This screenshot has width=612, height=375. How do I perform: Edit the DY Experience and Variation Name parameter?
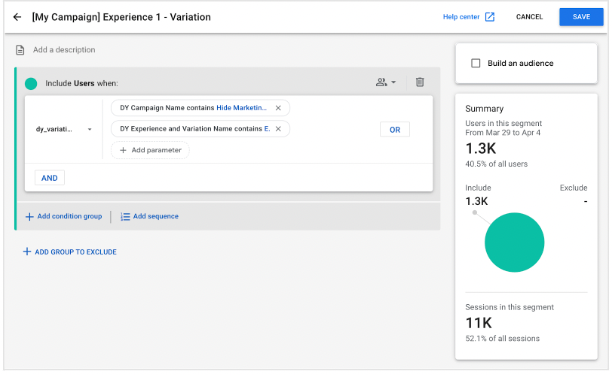pyautogui.click(x=195, y=129)
